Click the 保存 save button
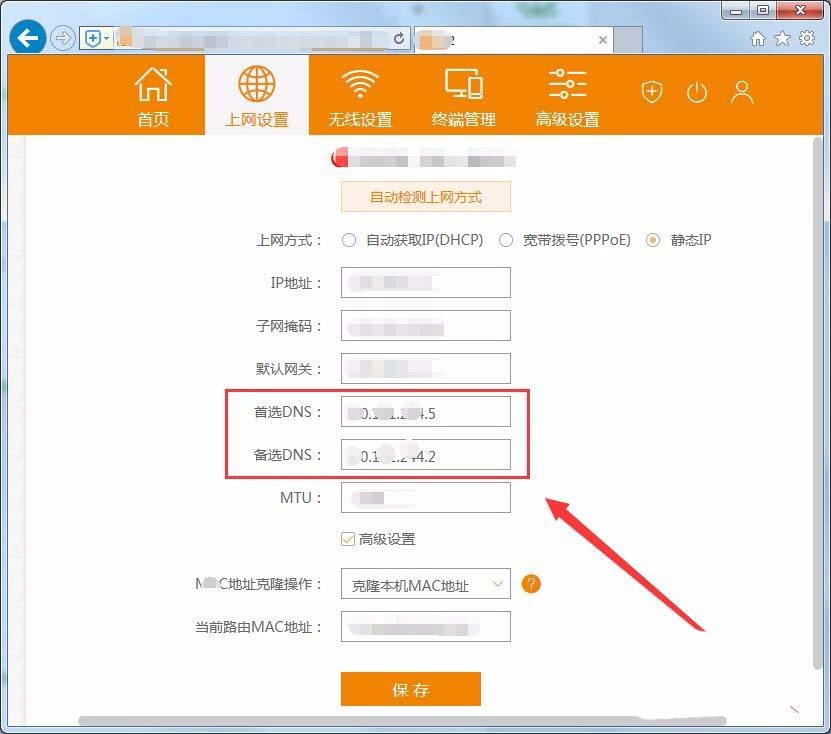Image resolution: width=831 pixels, height=734 pixels. tap(411, 689)
